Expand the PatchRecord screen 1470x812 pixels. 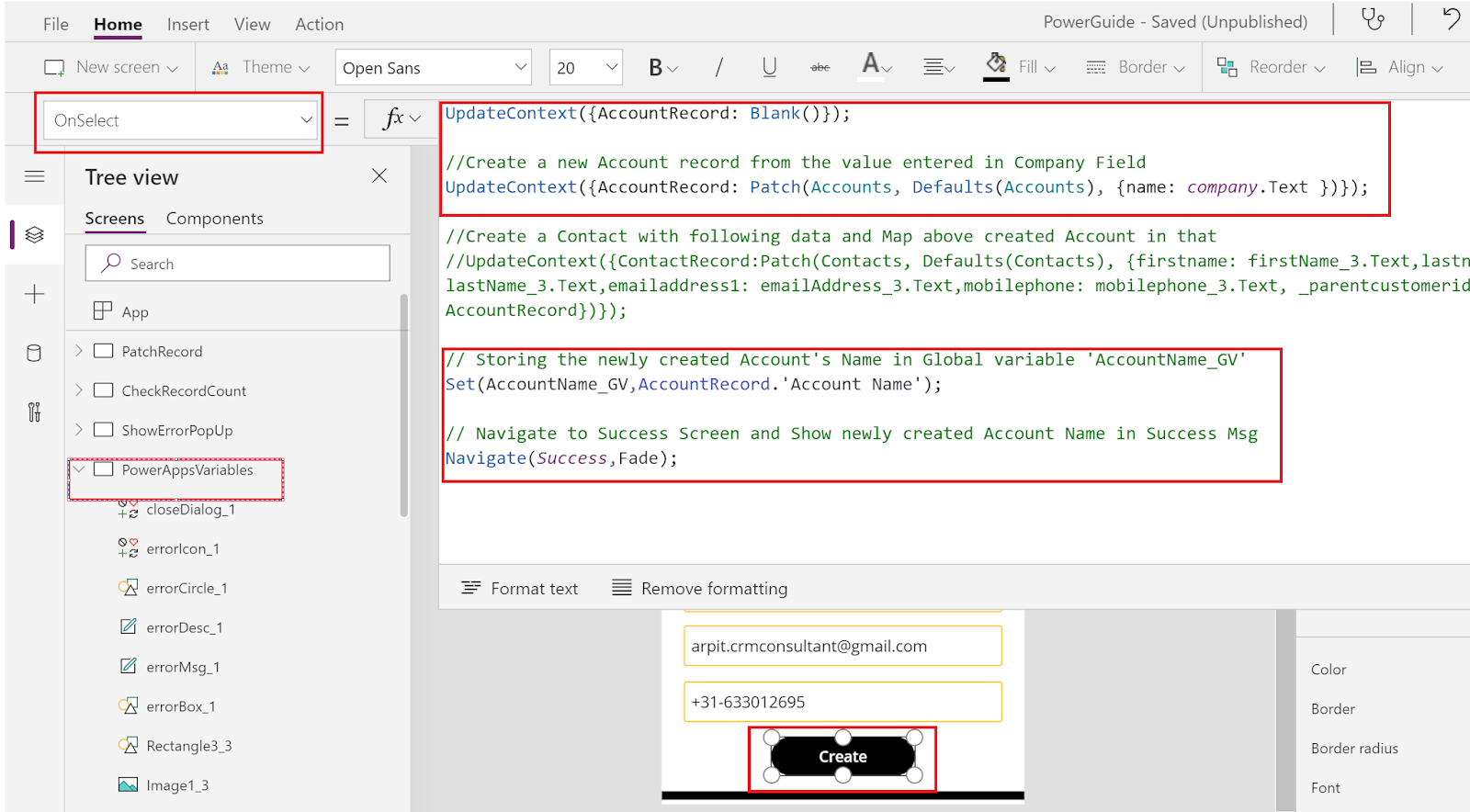(79, 351)
